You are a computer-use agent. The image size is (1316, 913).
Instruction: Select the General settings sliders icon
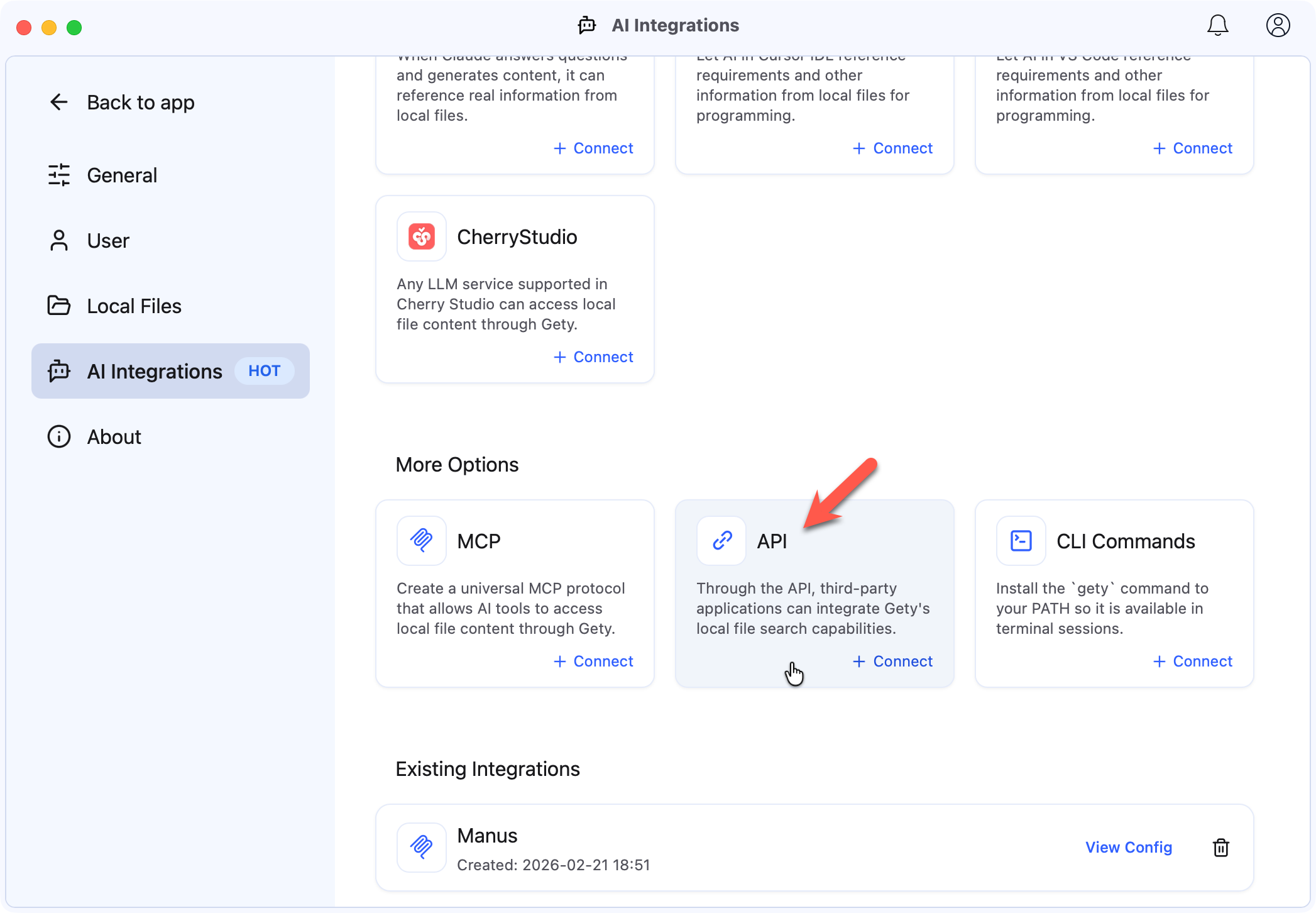(59, 175)
